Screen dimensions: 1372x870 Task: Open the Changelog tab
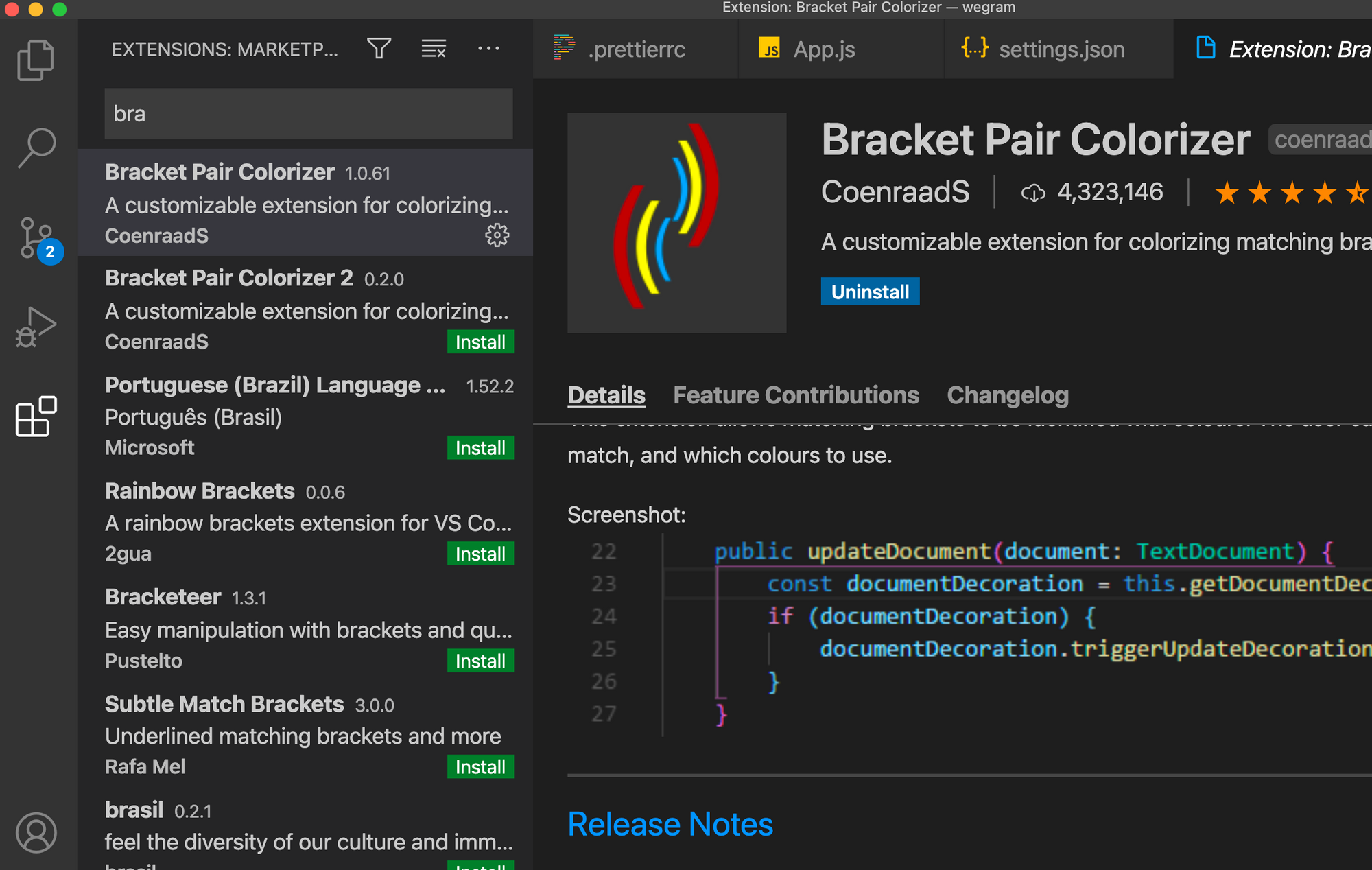pos(1007,395)
